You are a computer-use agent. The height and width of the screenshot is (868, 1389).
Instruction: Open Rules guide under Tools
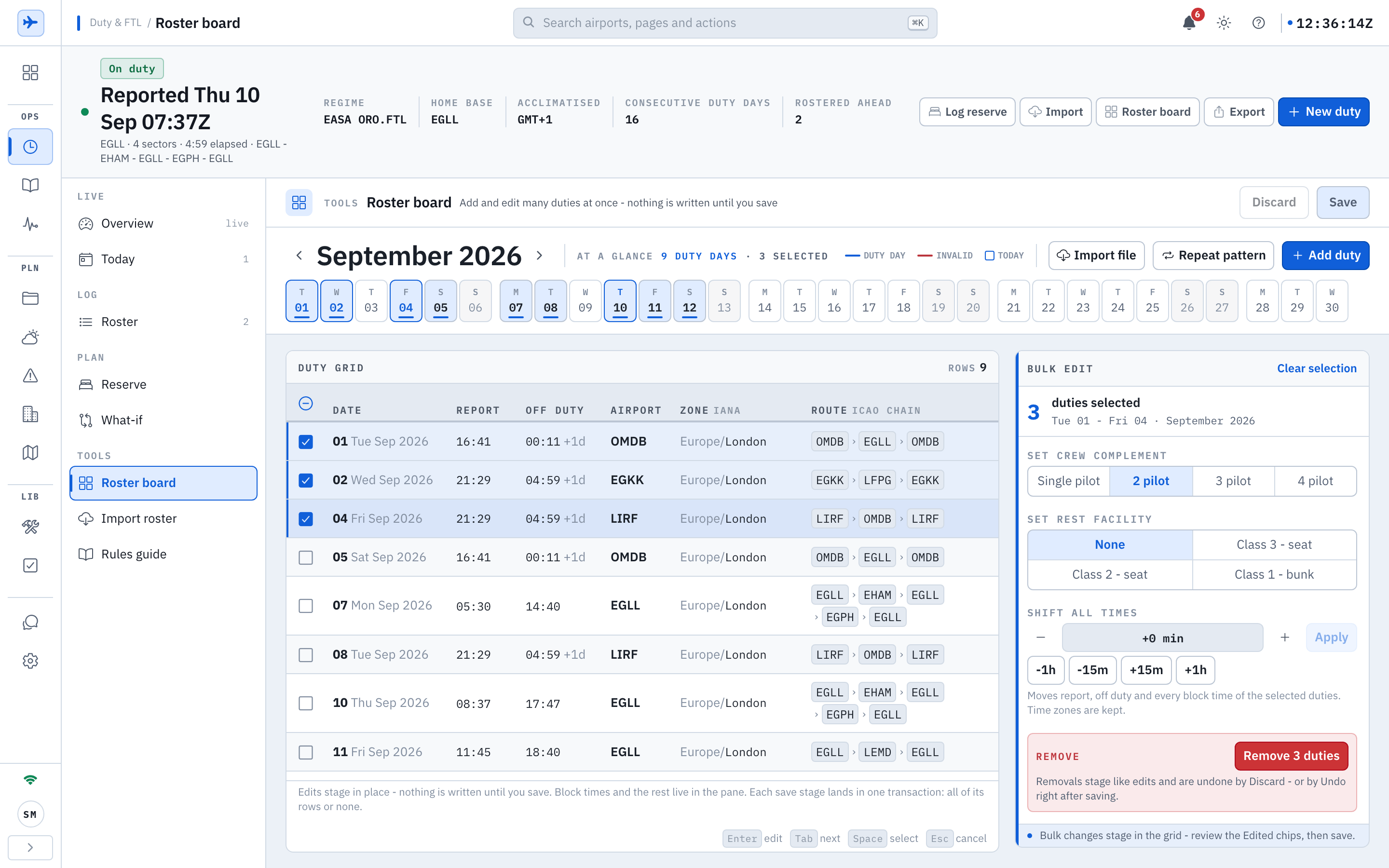pos(163,554)
